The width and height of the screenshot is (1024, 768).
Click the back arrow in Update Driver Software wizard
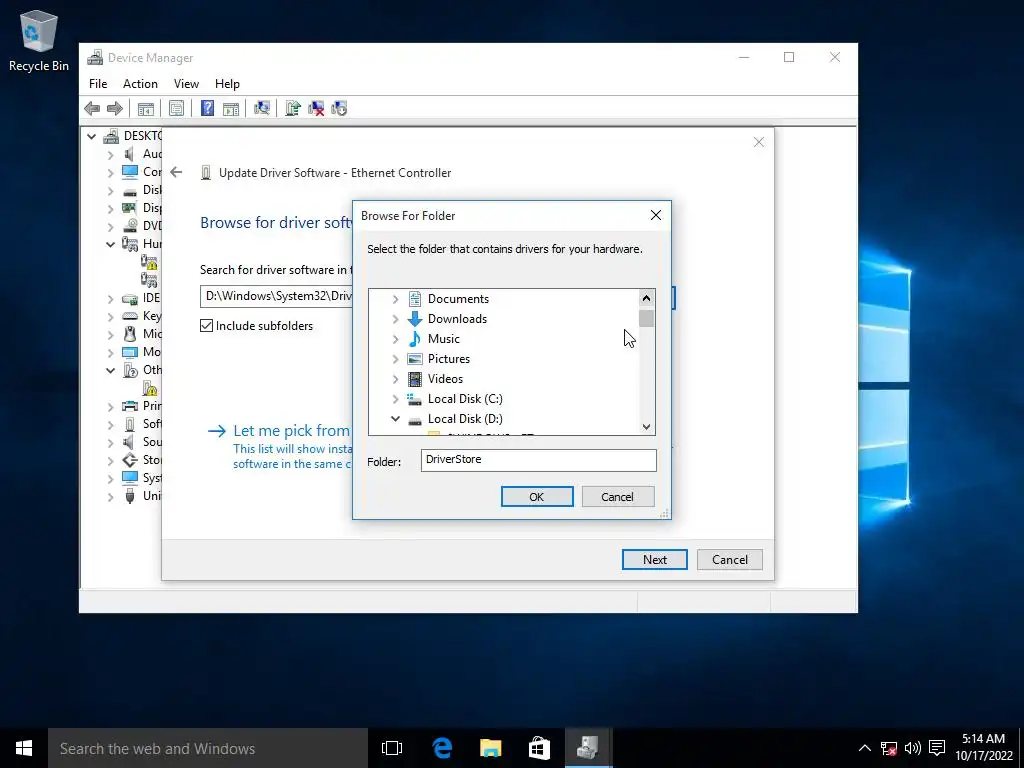[x=176, y=172]
